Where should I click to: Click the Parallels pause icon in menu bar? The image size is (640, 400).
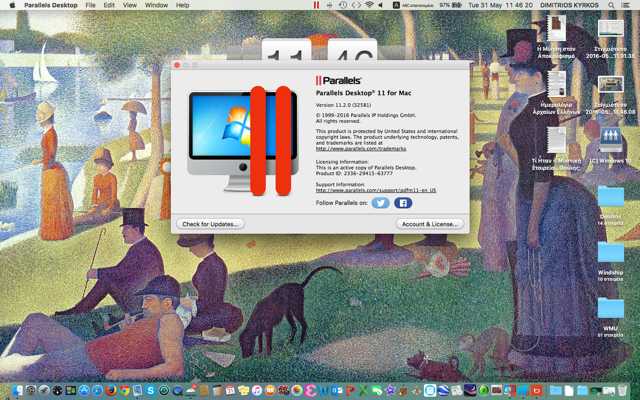(x=316, y=5)
